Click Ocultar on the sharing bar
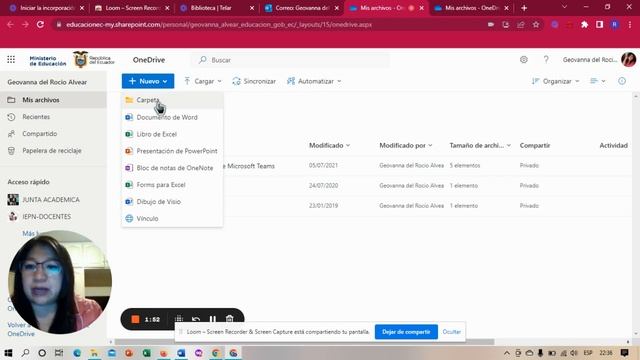 [x=451, y=332]
